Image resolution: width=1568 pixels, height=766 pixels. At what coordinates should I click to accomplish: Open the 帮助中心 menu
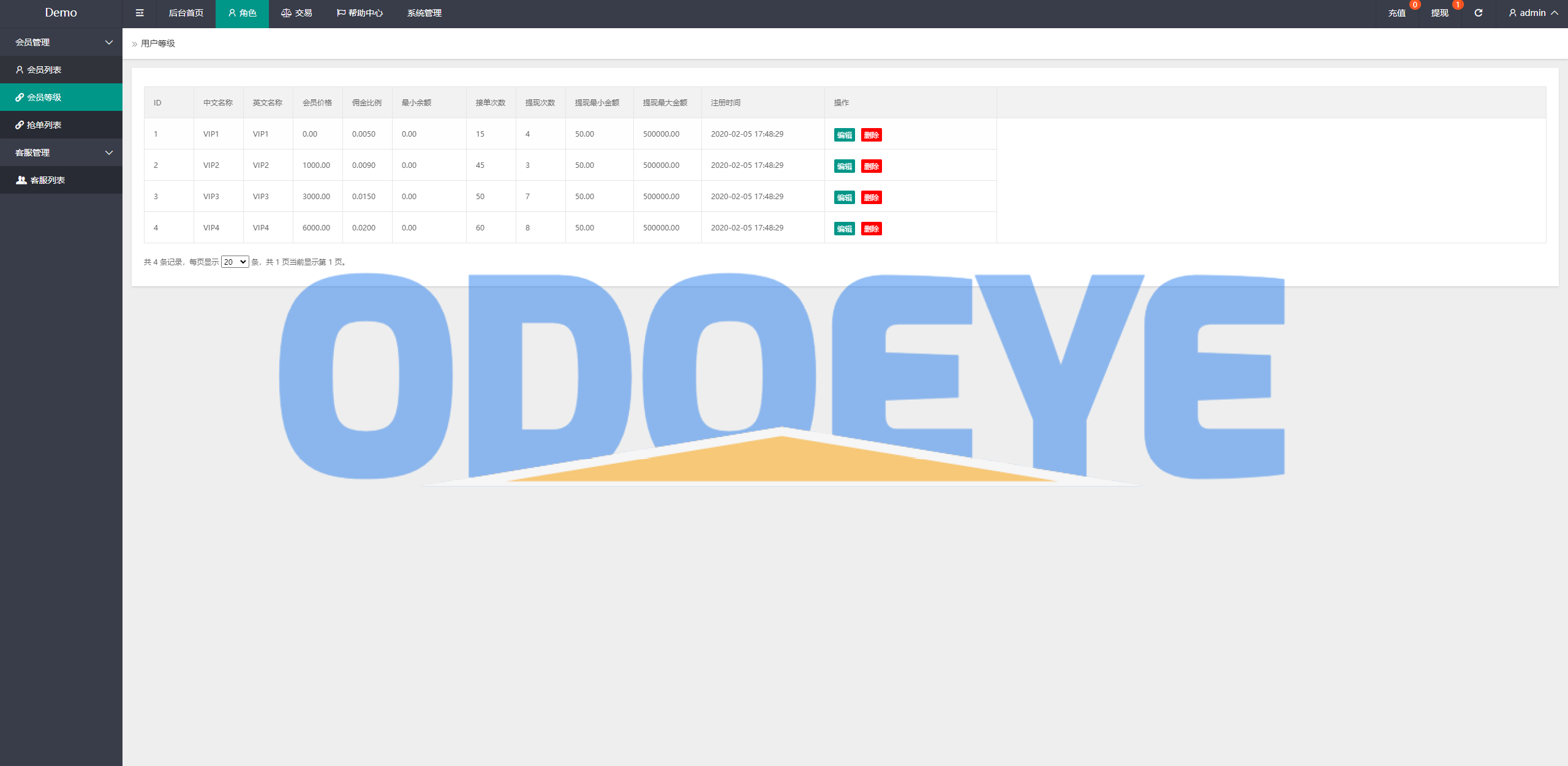pos(360,13)
